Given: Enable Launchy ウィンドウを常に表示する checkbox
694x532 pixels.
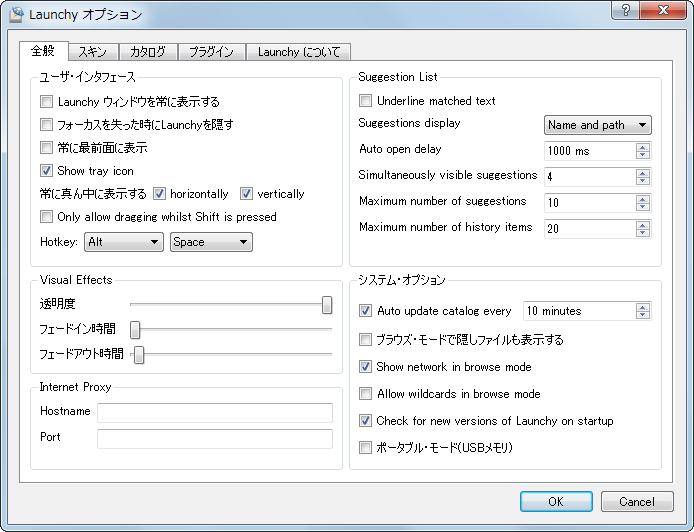Looking at the screenshot, I should click(46, 102).
